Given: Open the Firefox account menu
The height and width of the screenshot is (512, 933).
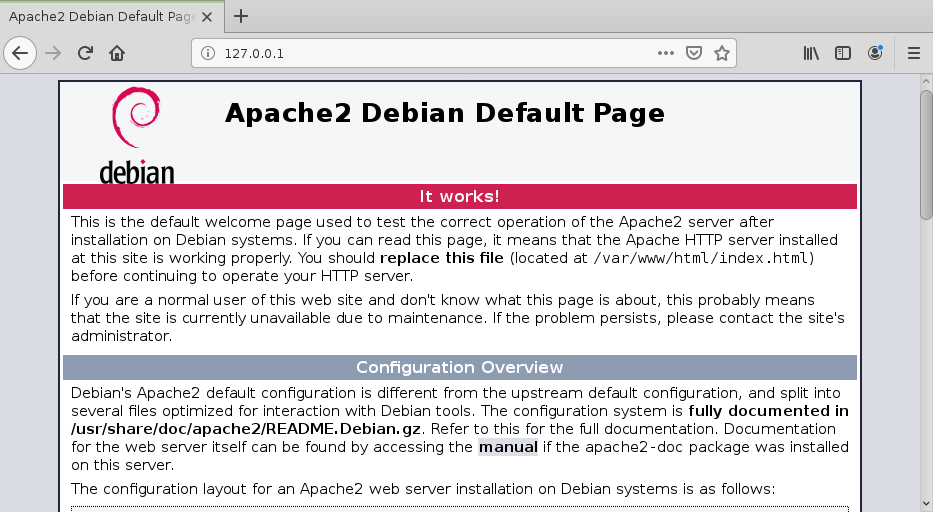Looking at the screenshot, I should (x=875, y=53).
